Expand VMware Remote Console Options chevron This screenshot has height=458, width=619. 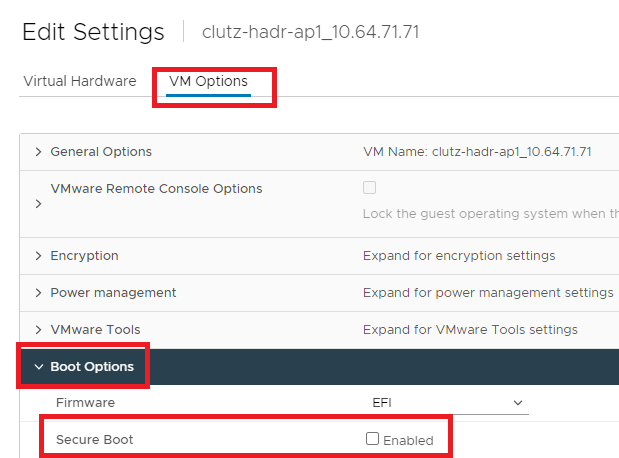(38, 203)
